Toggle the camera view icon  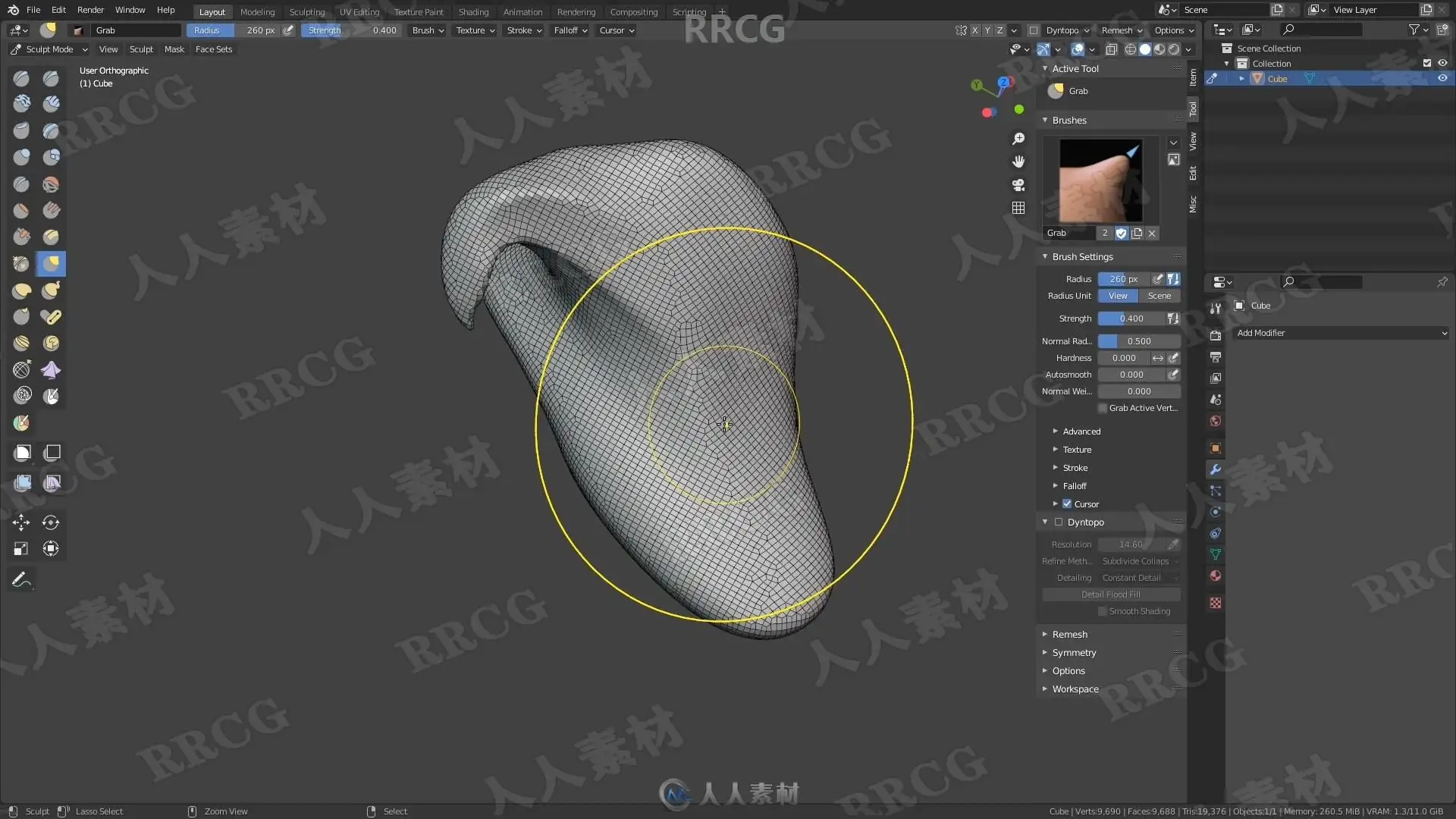(1018, 184)
